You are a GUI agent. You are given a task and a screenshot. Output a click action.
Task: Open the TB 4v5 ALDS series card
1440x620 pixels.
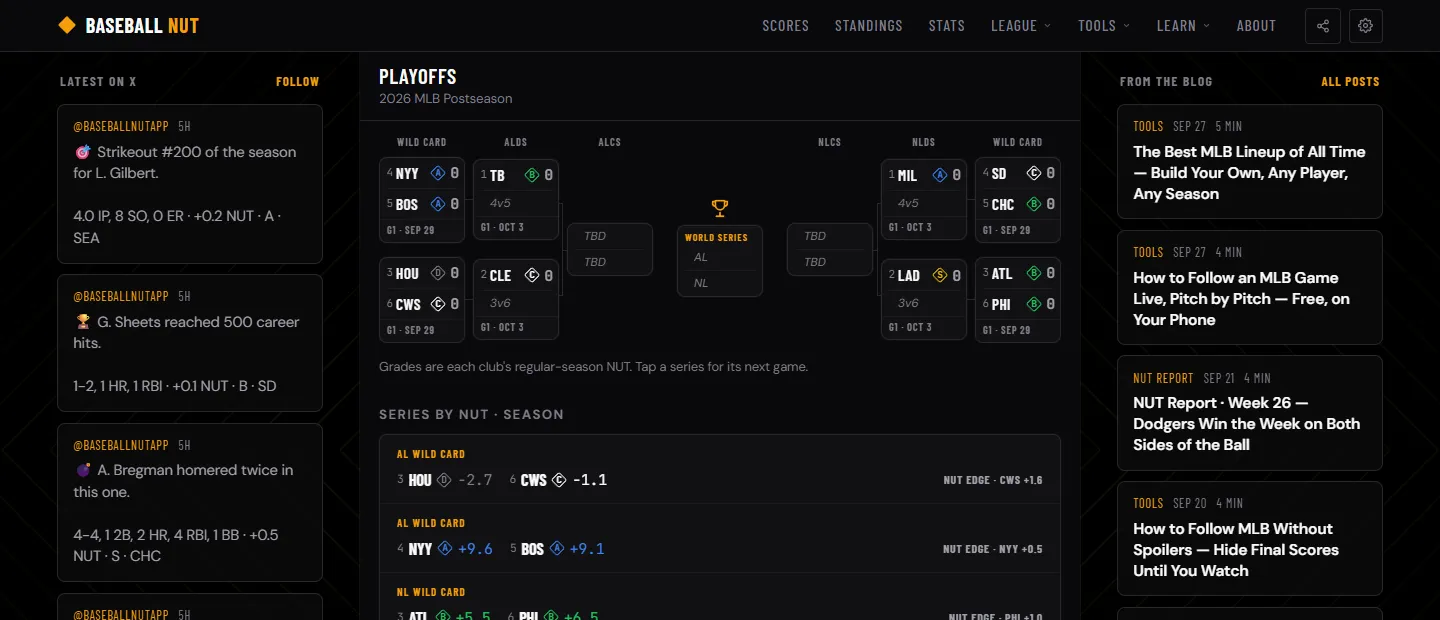pyautogui.click(x=516, y=200)
